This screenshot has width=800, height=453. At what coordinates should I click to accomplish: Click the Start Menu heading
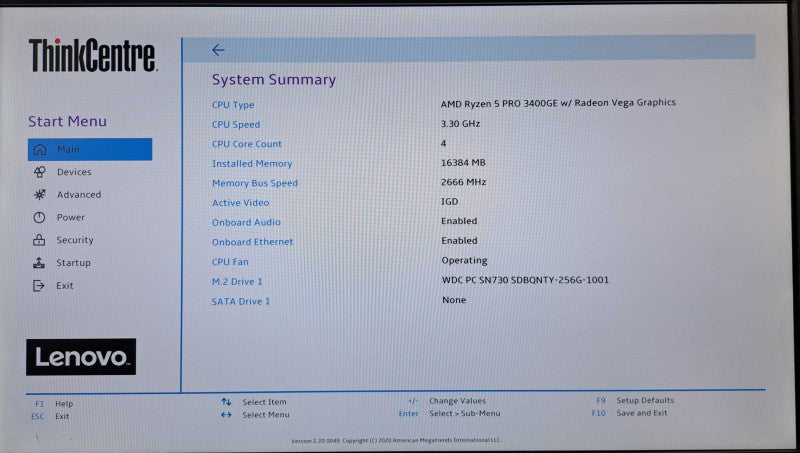pyautogui.click(x=67, y=121)
